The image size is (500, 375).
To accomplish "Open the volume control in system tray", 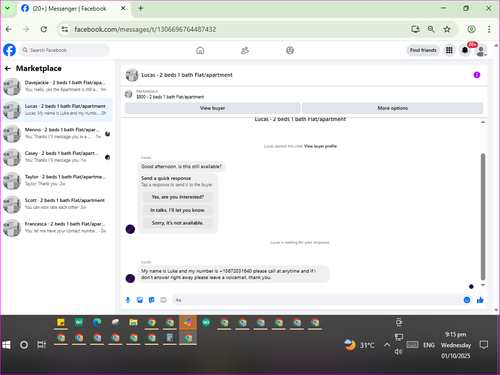I will [398, 352].
